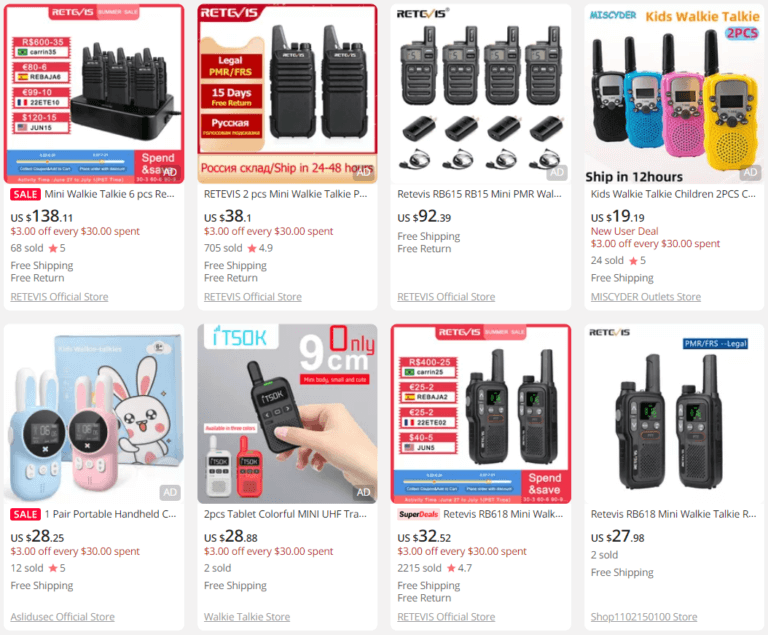Visit Shop1102150100 Store link

click(644, 617)
